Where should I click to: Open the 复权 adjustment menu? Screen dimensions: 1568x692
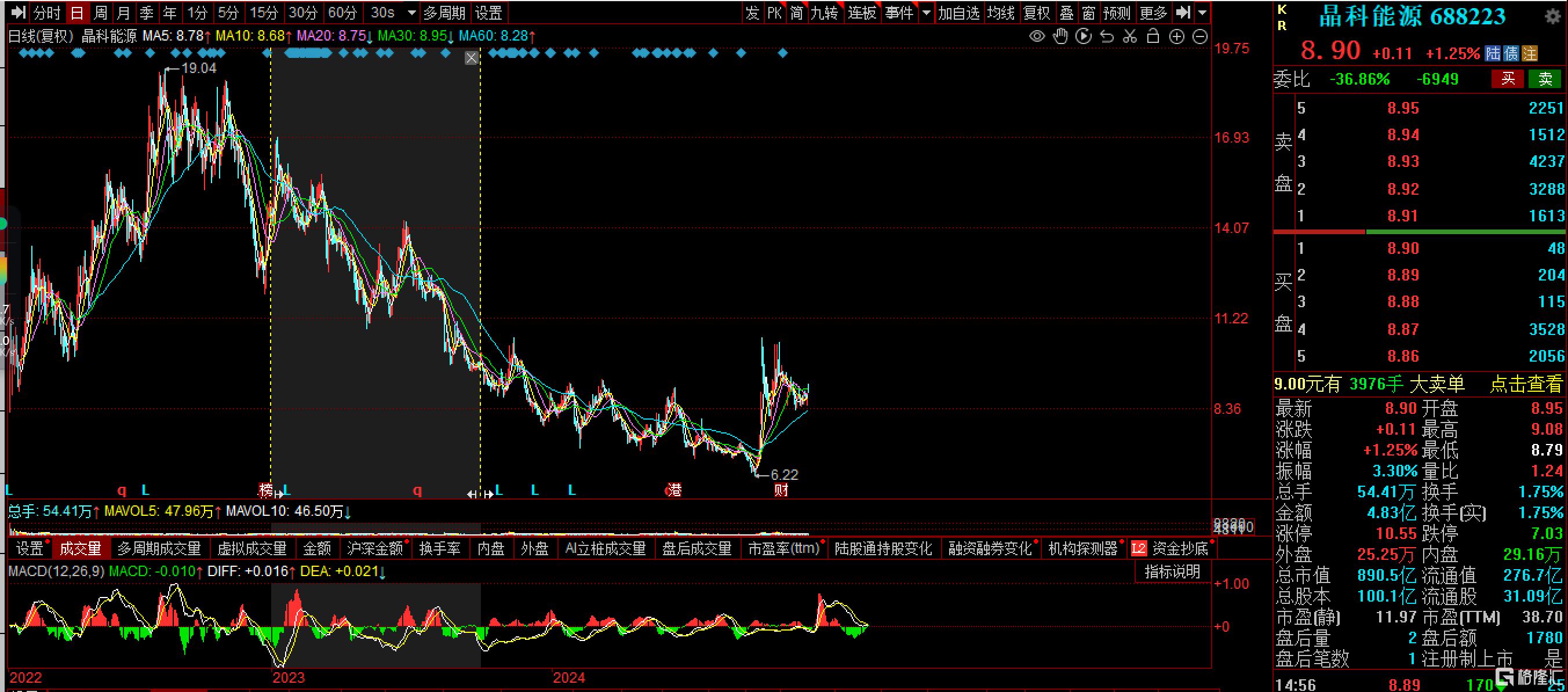1037,12
